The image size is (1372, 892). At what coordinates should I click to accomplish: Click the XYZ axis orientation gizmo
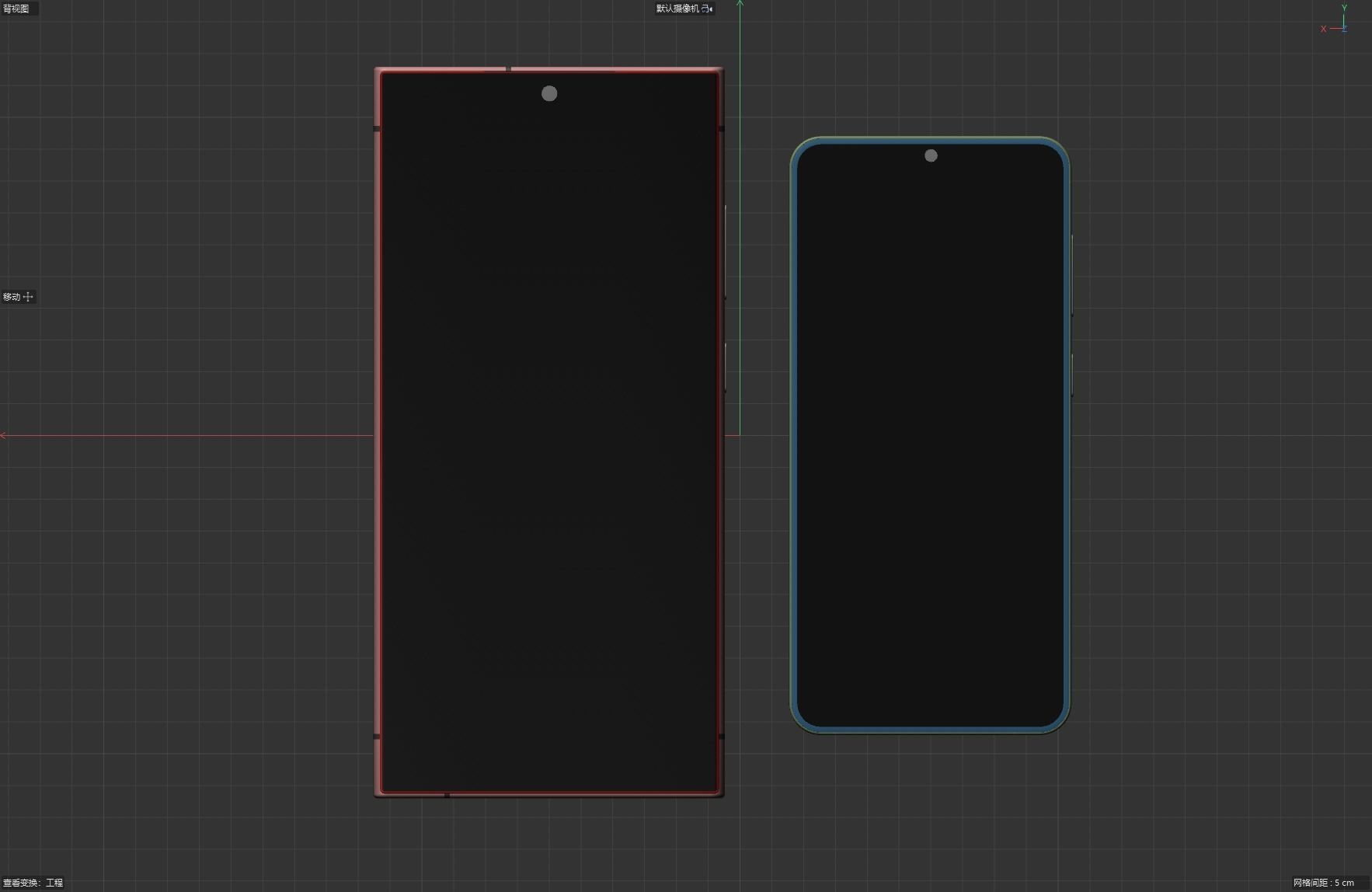[1335, 20]
